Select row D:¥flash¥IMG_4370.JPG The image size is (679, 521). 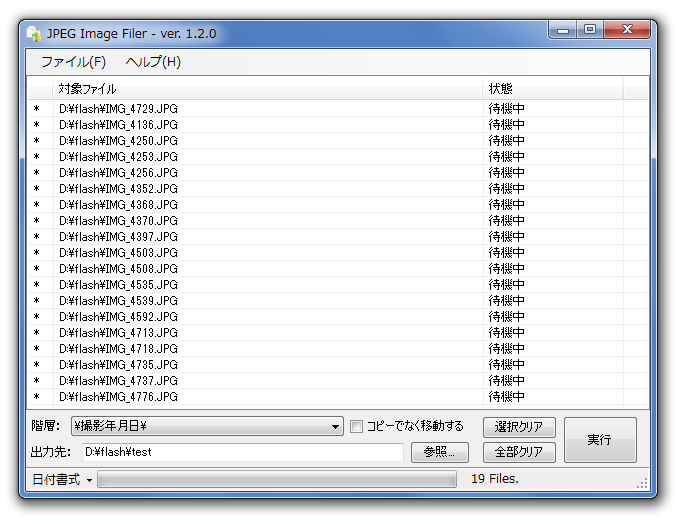(338, 221)
